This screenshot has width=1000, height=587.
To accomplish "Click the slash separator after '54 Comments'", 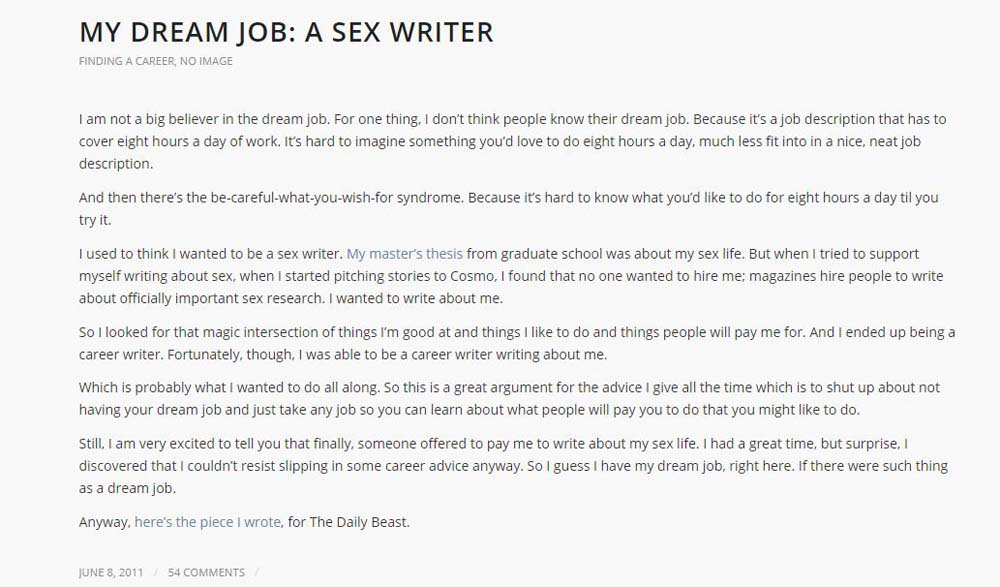I will pyautogui.click(x=257, y=572).
